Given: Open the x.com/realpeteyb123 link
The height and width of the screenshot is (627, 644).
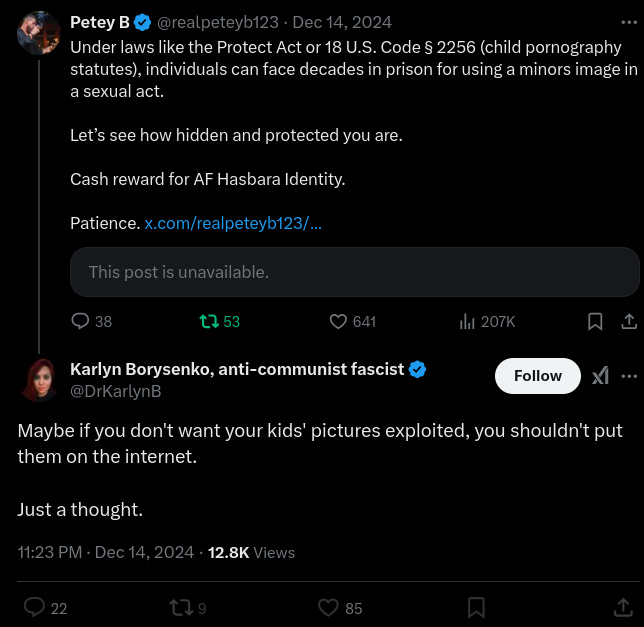Looking at the screenshot, I should (233, 223).
